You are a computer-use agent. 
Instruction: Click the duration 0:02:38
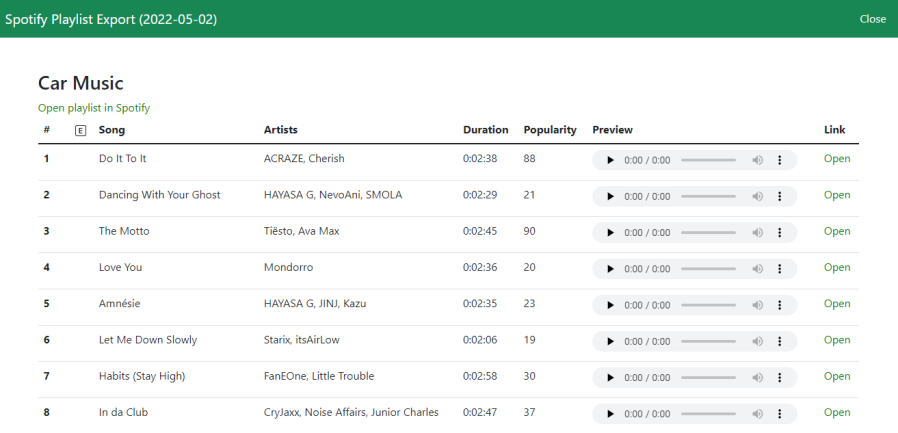click(x=480, y=159)
